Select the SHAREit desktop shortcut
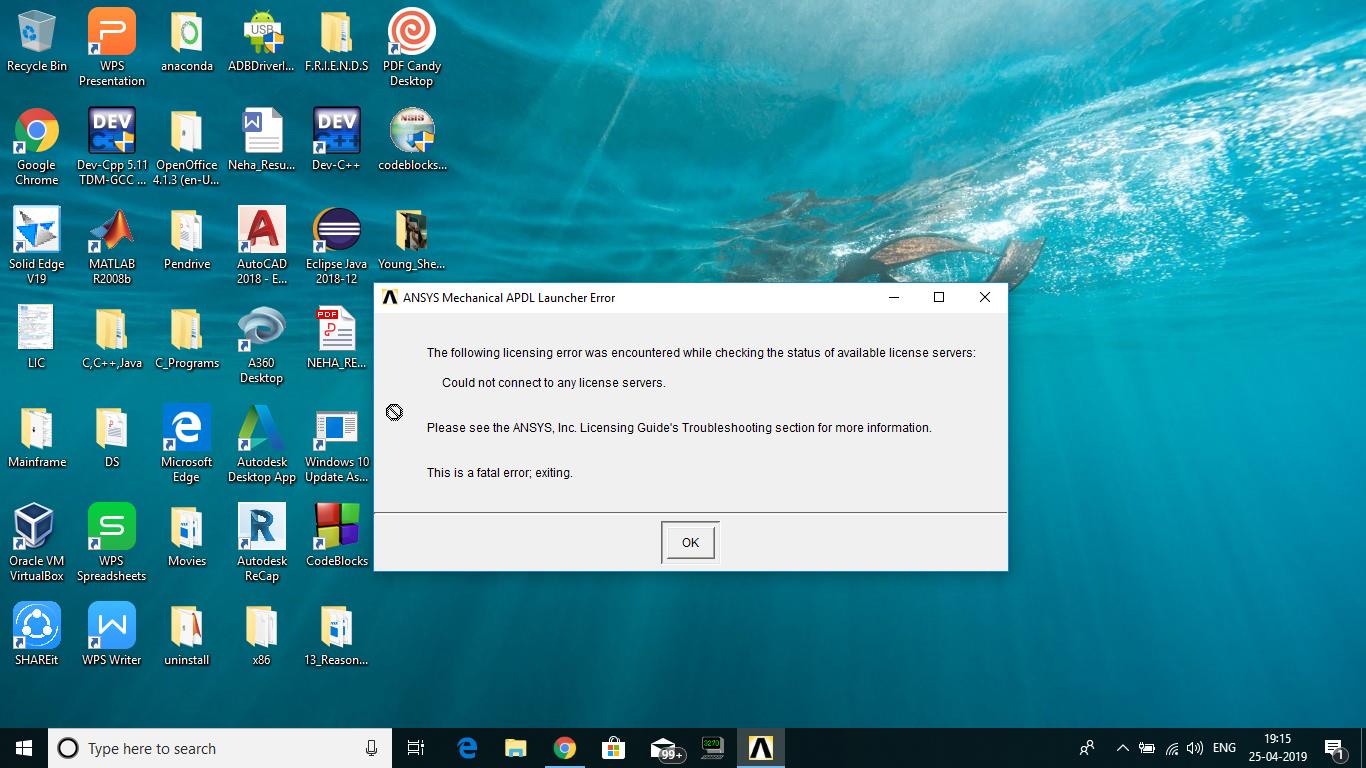Screen dimensions: 1366x768 click(37, 635)
